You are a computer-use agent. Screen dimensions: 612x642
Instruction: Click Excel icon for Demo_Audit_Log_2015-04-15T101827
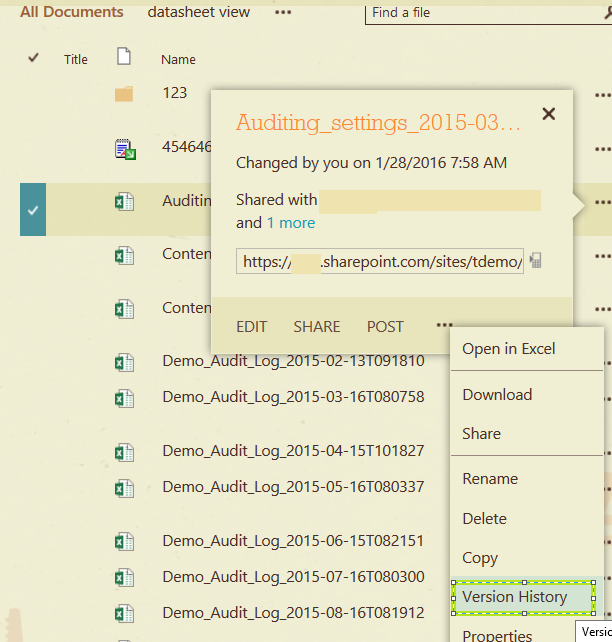(x=124, y=452)
